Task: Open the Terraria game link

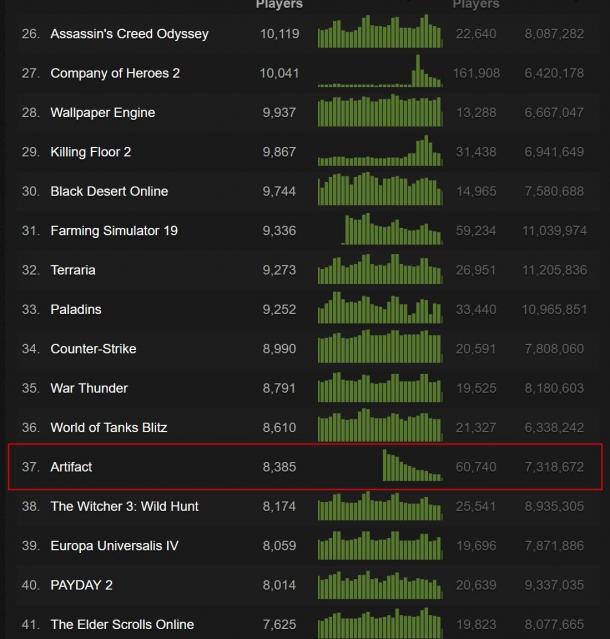Action: [x=73, y=270]
